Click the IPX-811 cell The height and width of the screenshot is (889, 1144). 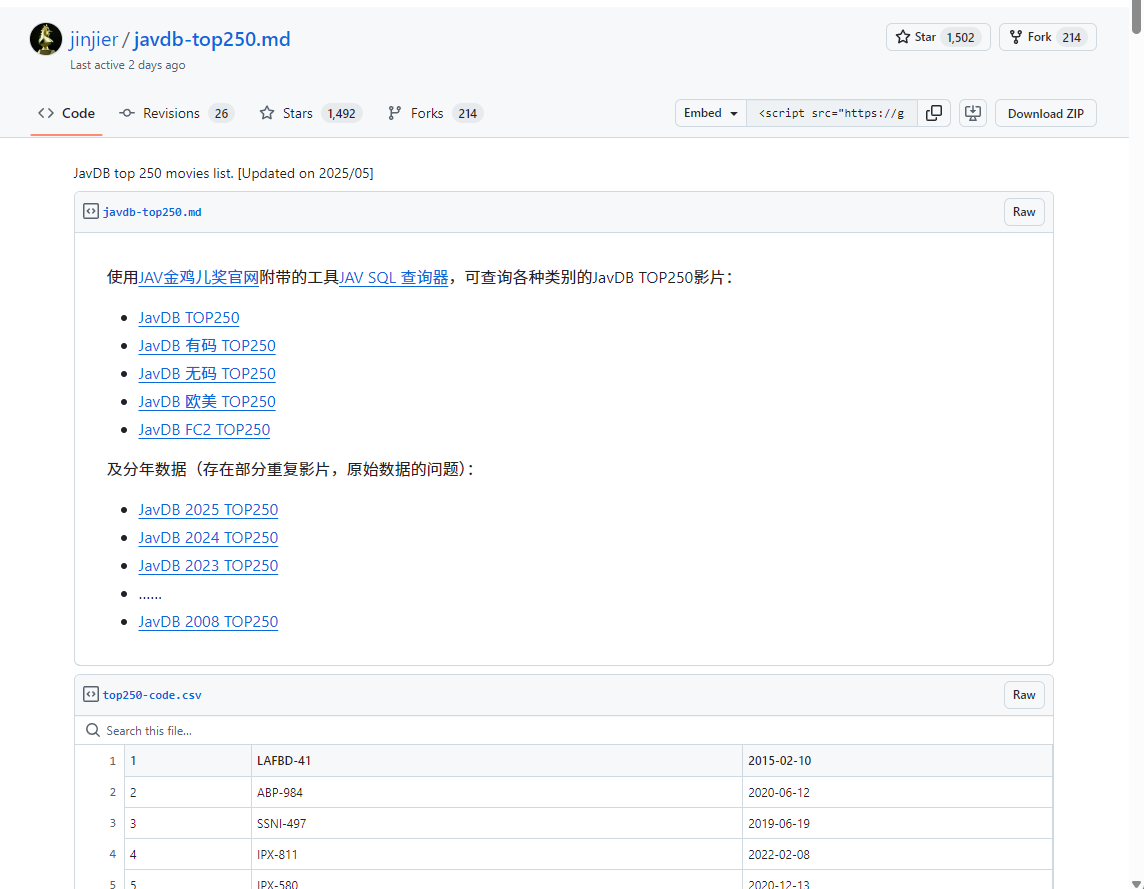coord(496,854)
